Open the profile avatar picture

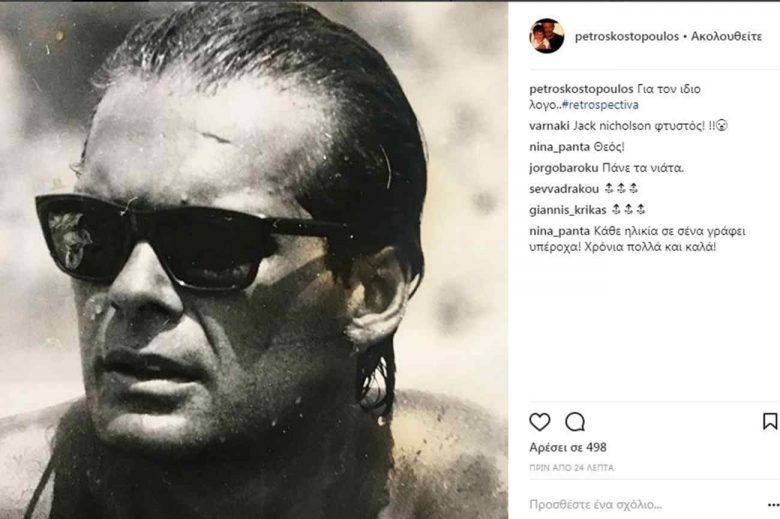[x=547, y=36]
